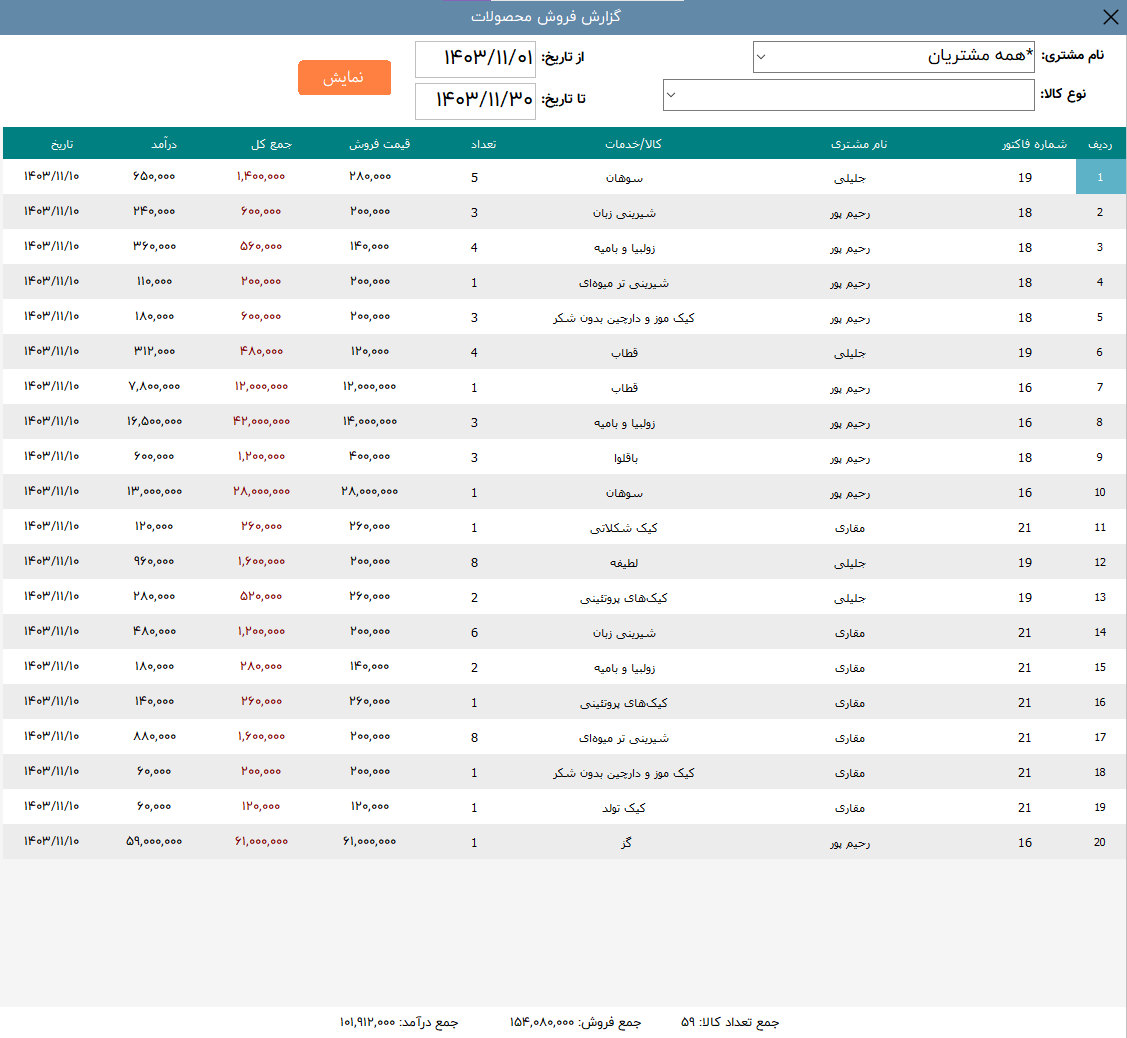
Task: Sort by تعداد column header
Action: [483, 144]
